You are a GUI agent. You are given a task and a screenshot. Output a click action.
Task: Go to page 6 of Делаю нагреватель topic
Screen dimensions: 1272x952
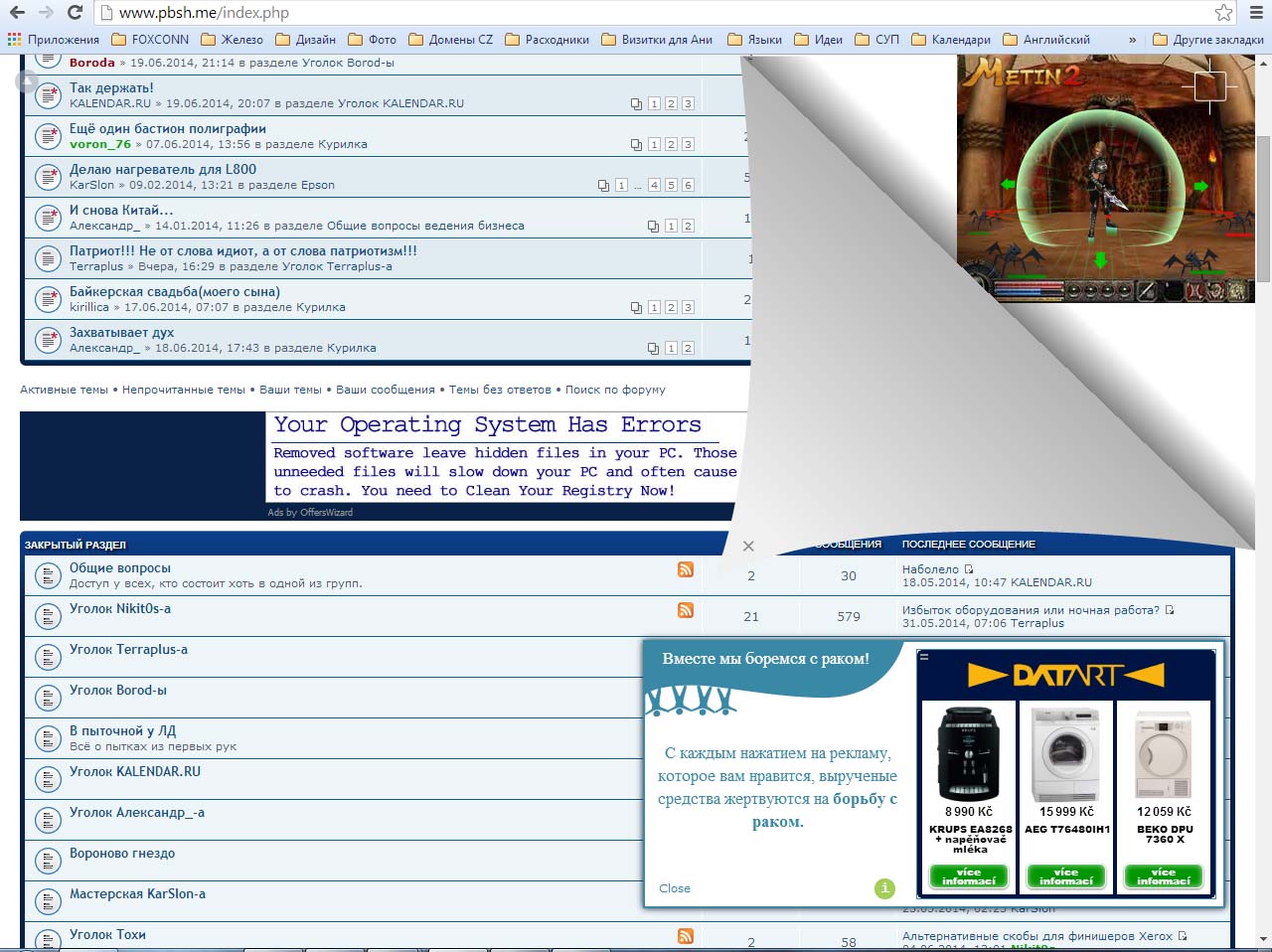pos(688,185)
